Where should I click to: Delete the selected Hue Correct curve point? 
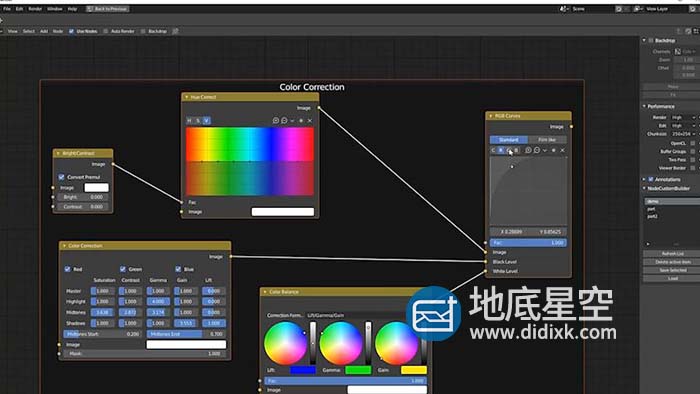click(310, 120)
